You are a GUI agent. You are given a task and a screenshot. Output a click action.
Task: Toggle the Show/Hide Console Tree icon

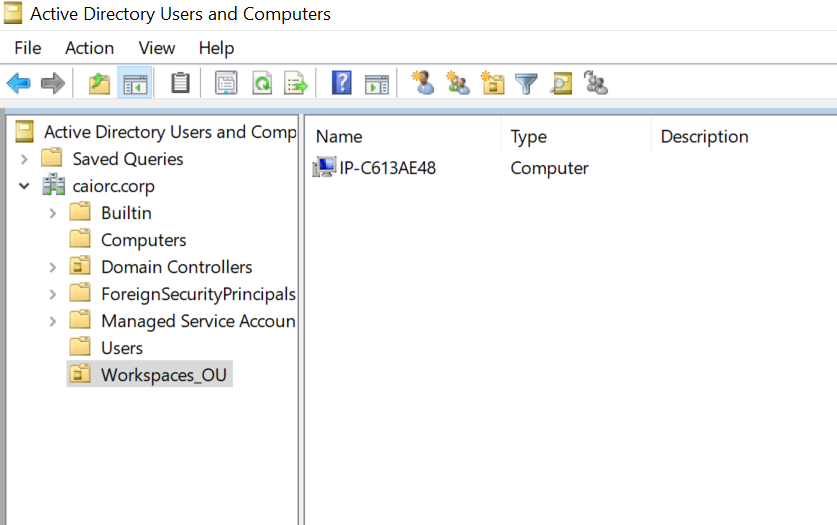135,83
